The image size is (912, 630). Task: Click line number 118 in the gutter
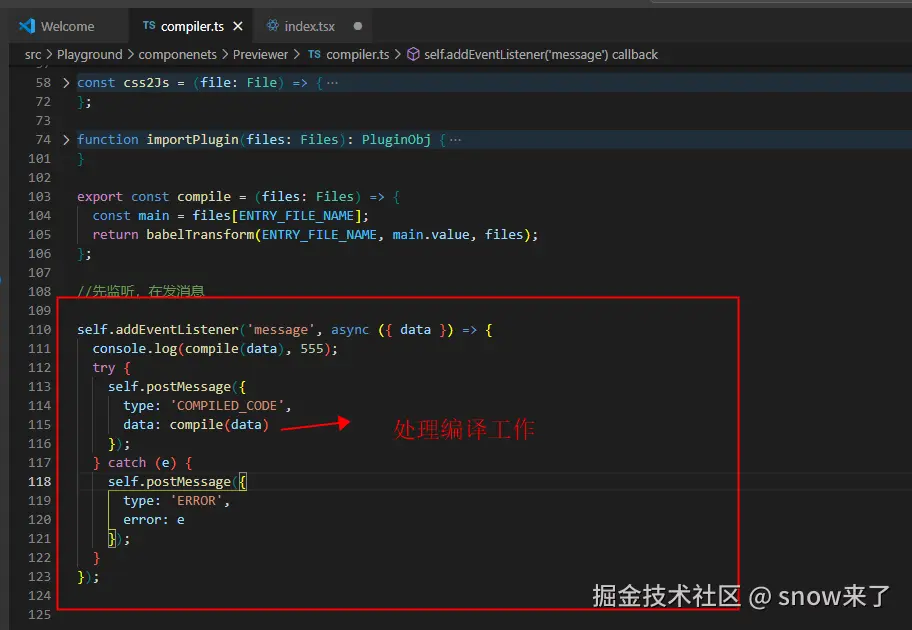[40, 482]
